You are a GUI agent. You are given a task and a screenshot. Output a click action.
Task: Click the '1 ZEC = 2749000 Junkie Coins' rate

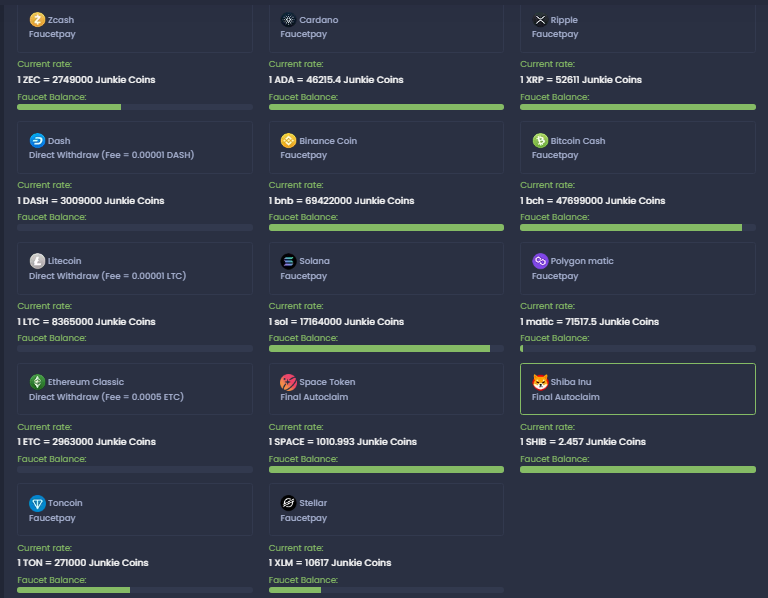point(86,79)
